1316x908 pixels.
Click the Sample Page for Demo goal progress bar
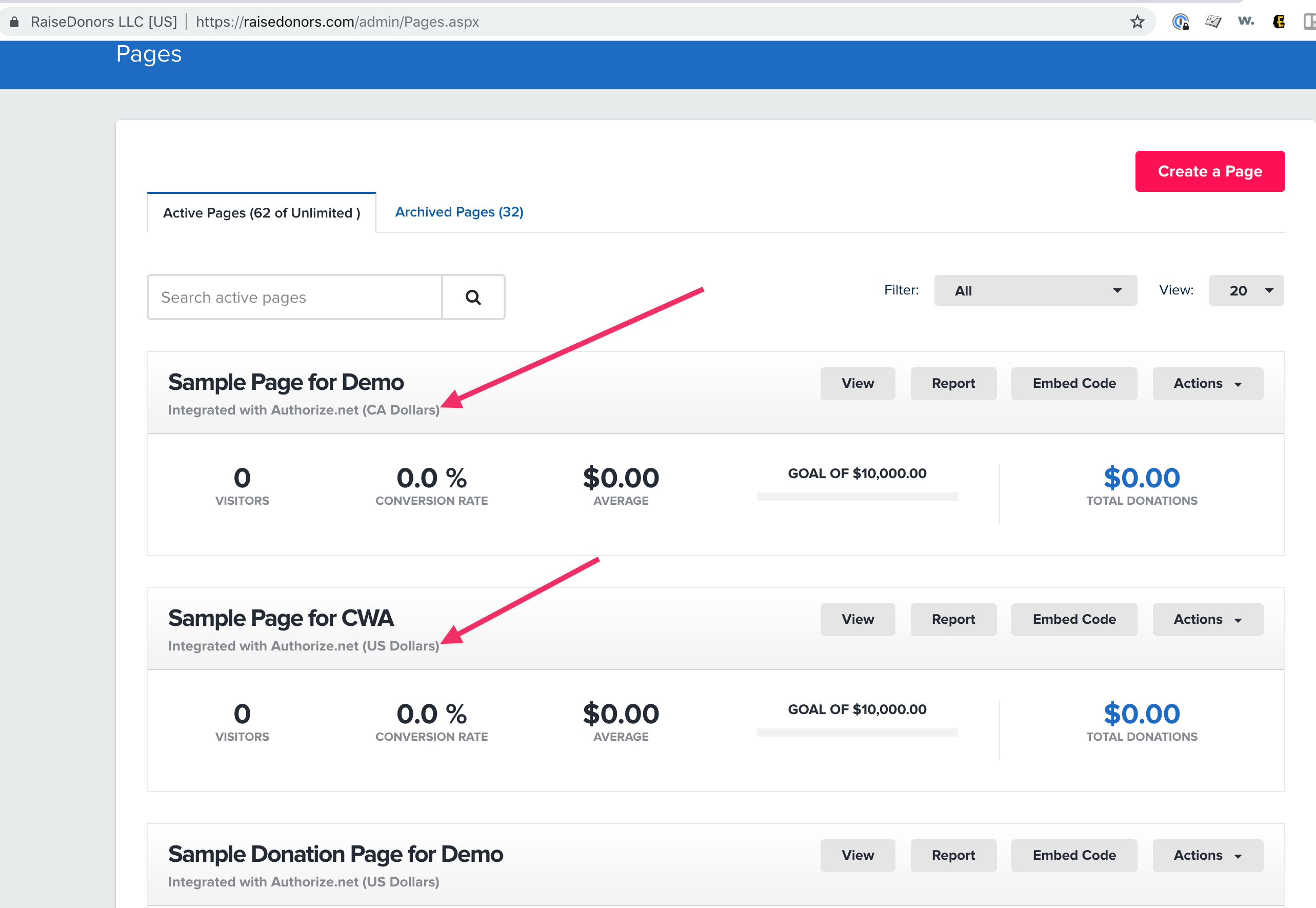coord(857,497)
